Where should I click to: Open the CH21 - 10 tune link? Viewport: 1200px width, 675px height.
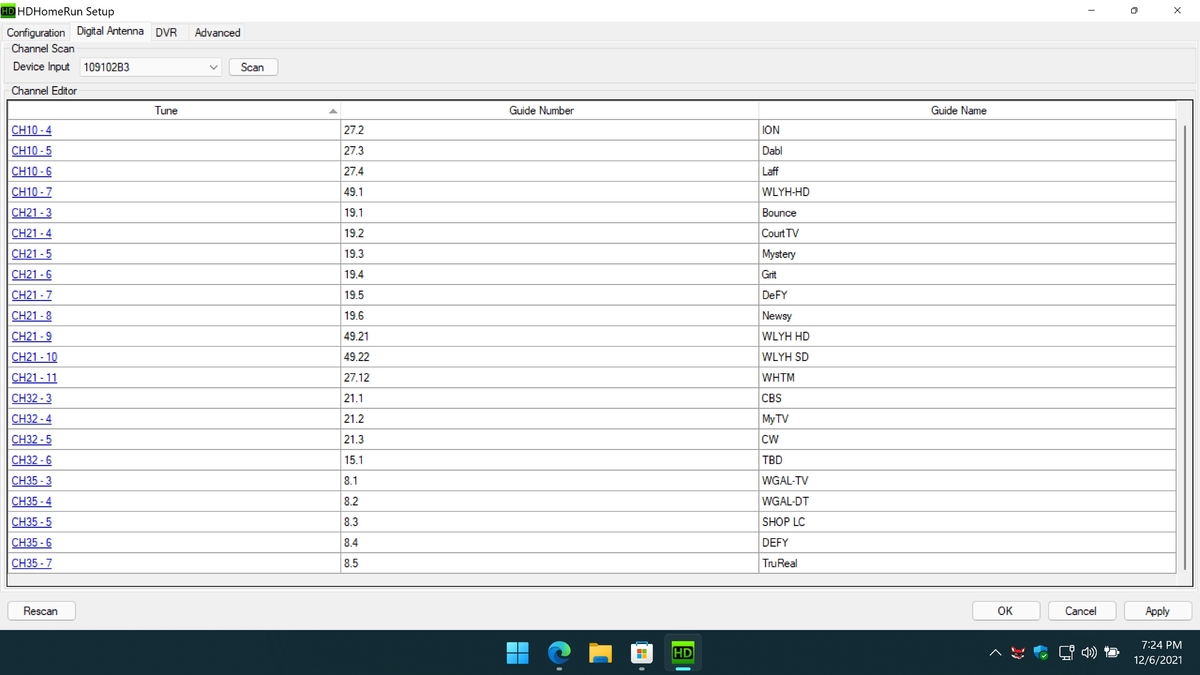(x=34, y=357)
